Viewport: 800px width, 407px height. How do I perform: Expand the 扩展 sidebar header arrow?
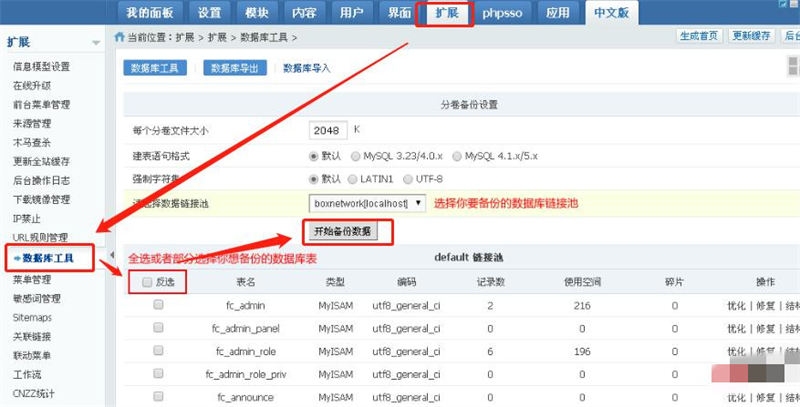(96, 43)
